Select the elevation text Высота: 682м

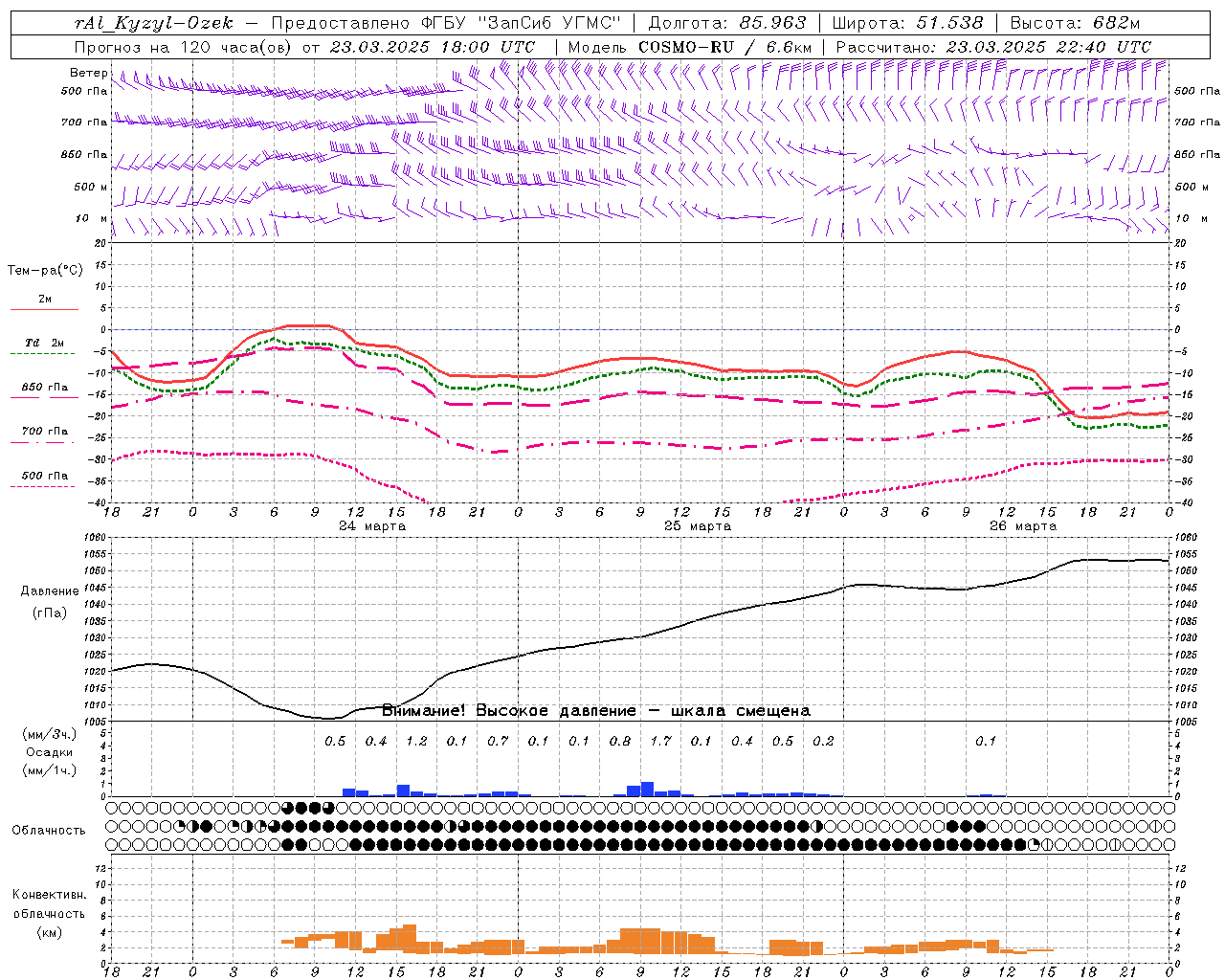coord(1075,23)
